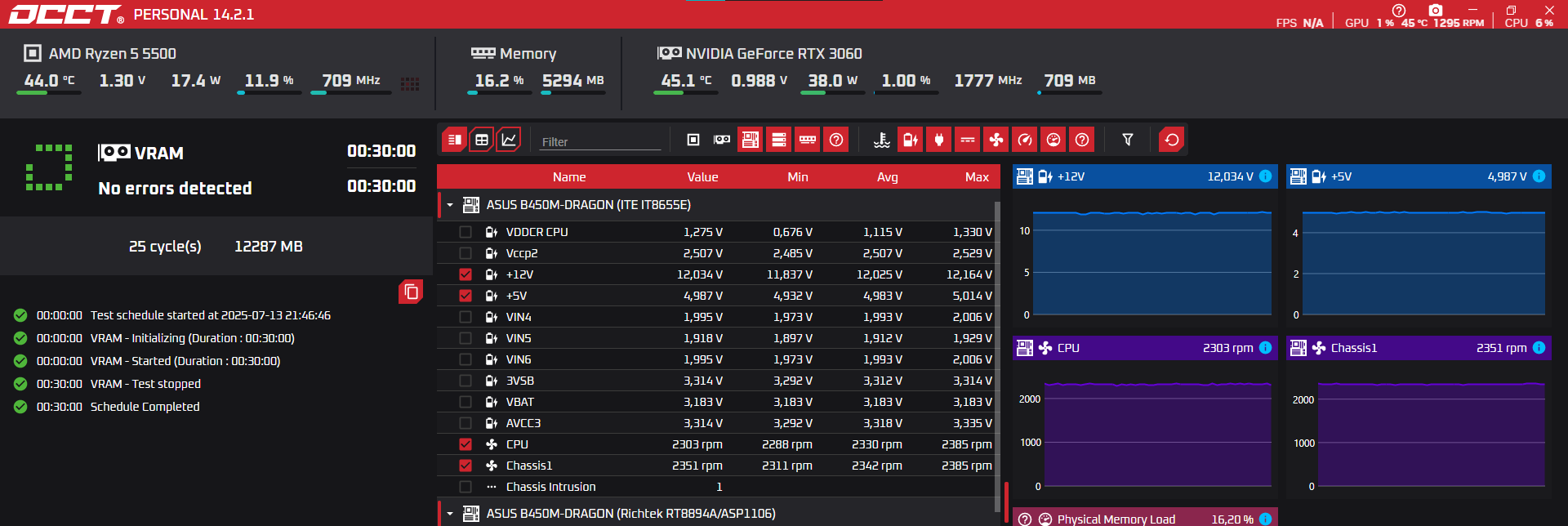1568x526 pixels.
Task: Sort by the Value column header
Action: click(702, 177)
